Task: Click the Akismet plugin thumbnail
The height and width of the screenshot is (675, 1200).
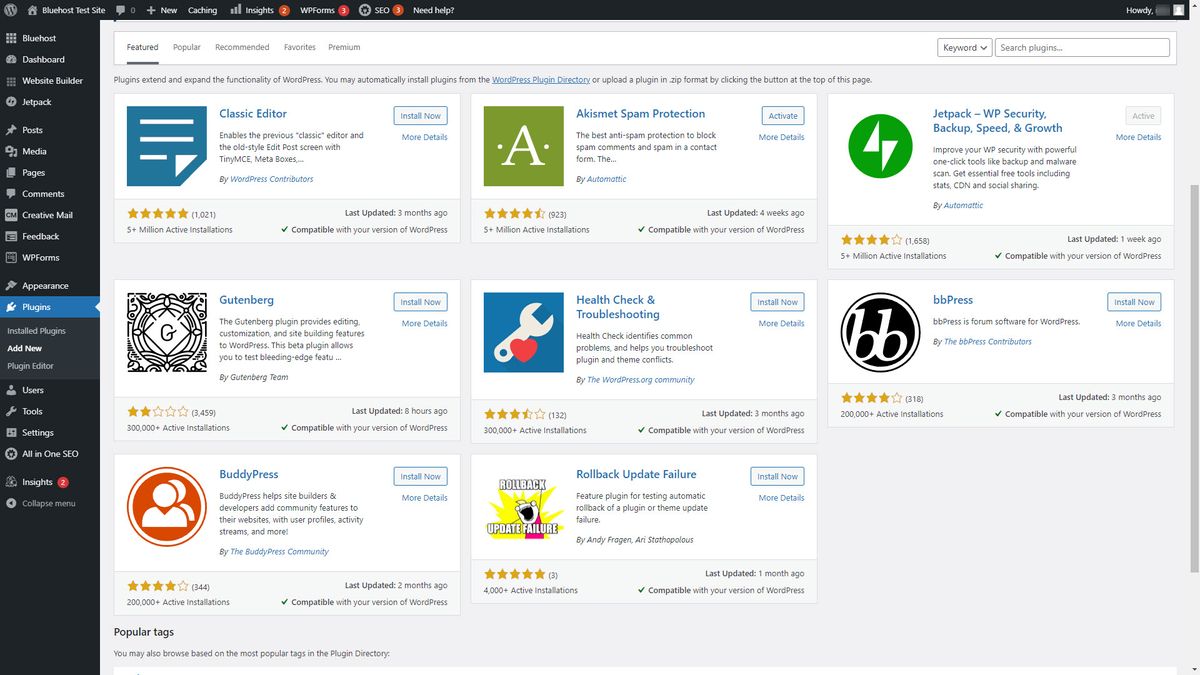Action: 523,146
